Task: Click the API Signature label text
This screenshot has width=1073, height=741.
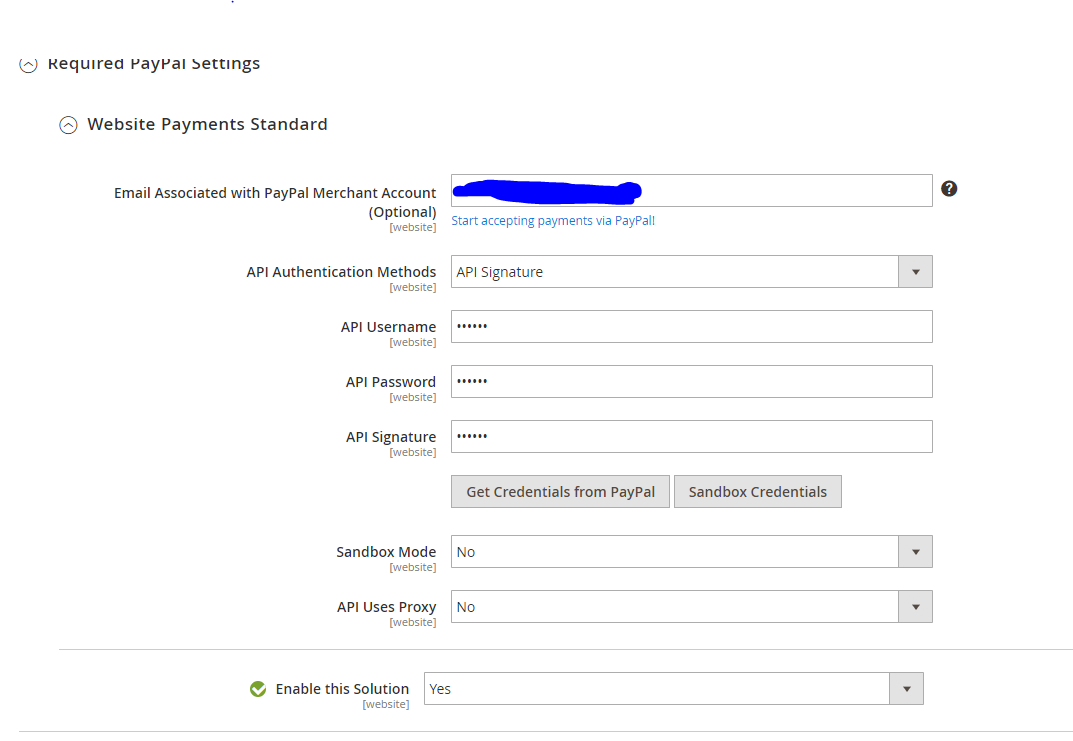Action: click(391, 437)
